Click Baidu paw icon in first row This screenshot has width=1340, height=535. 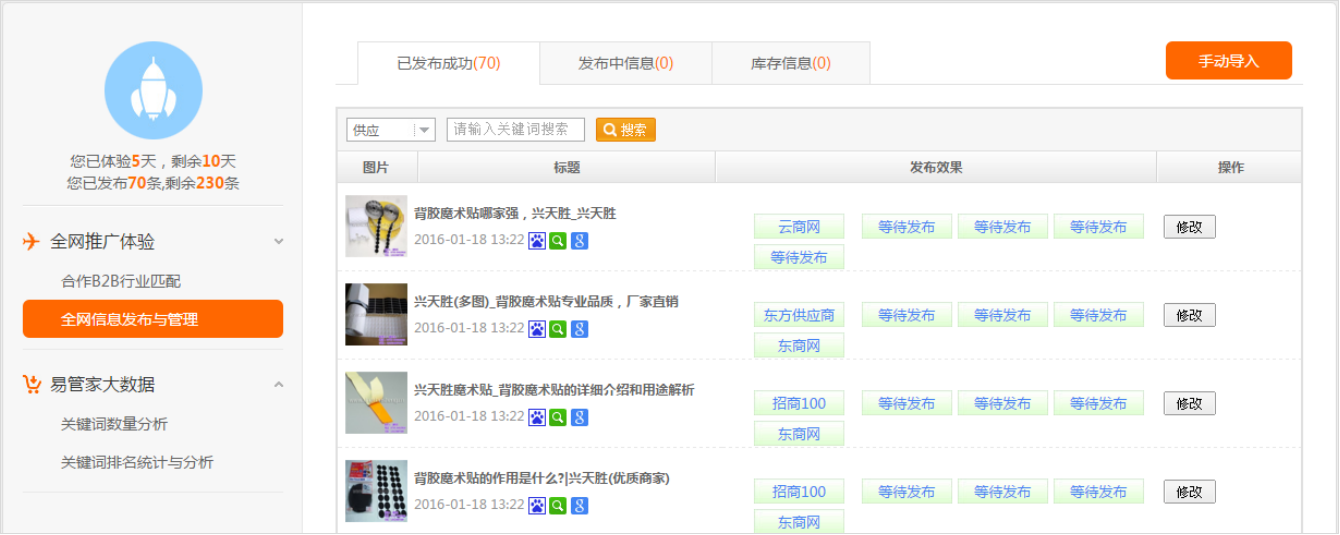pyautogui.click(x=537, y=240)
